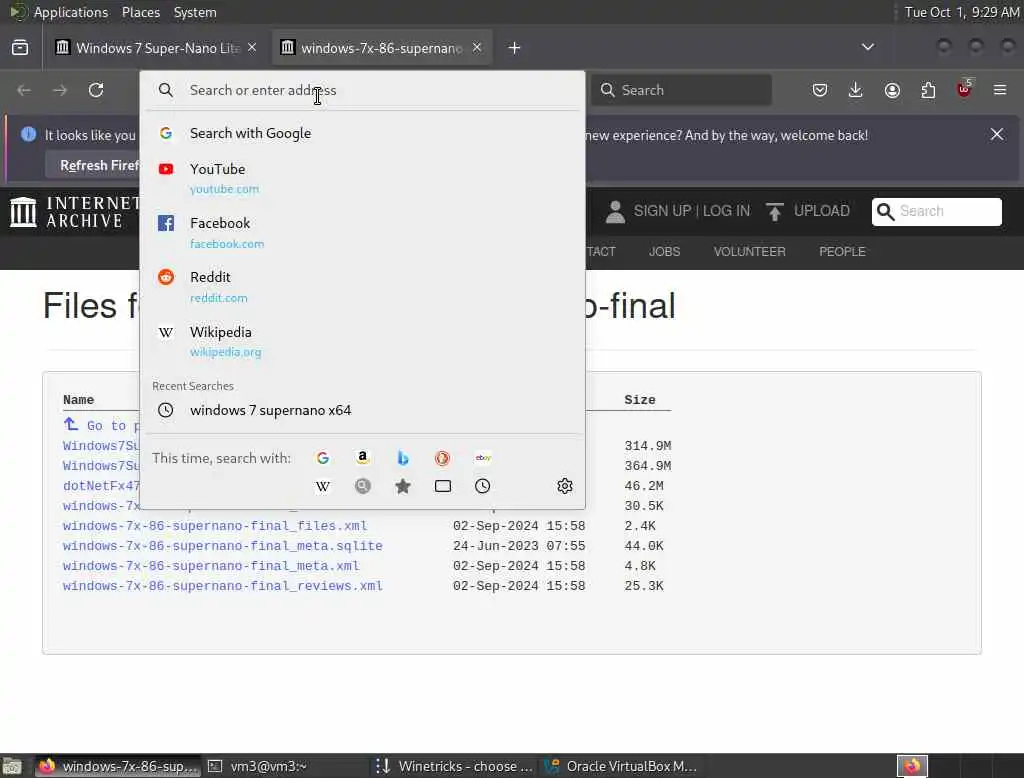The width and height of the screenshot is (1024, 778).
Task: Open the Firefox hamburger application menu
Action: tap(1000, 90)
